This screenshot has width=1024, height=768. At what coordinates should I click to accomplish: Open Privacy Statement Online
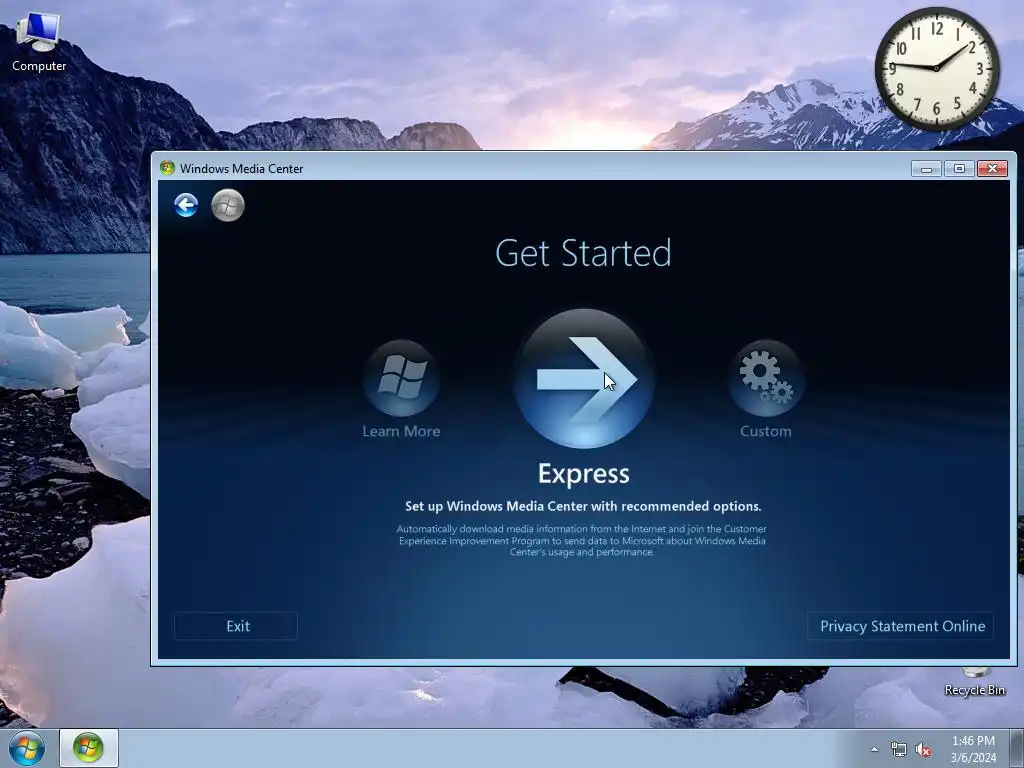coord(901,626)
